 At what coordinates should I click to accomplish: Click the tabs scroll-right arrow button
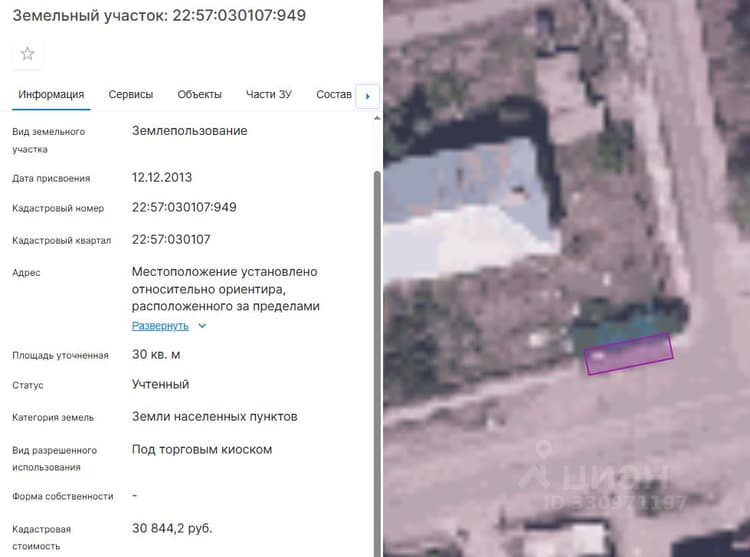367,96
